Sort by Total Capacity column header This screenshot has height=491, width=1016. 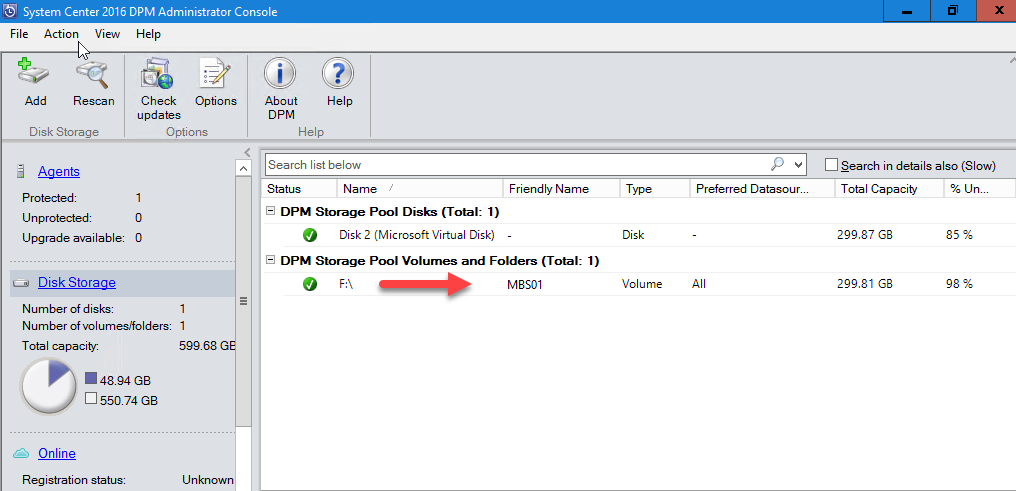tap(889, 189)
